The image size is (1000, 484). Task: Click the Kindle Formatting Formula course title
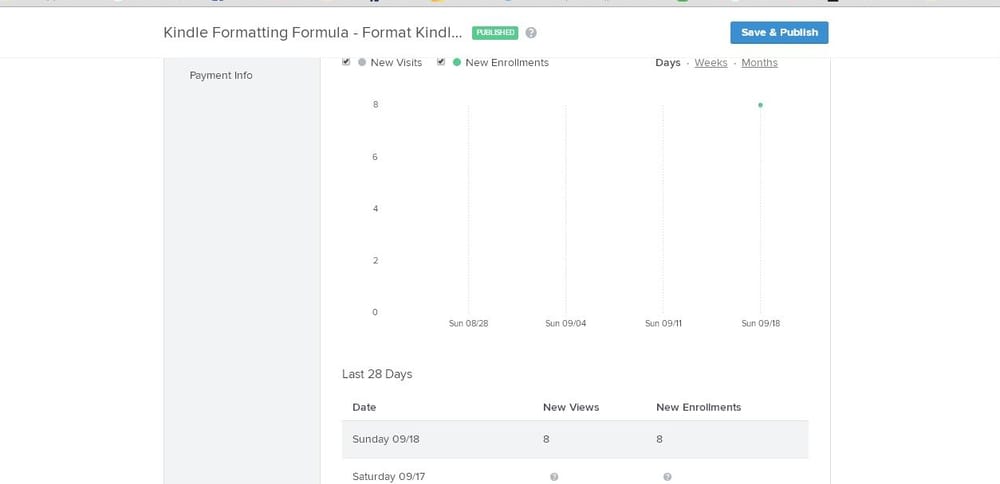click(312, 33)
